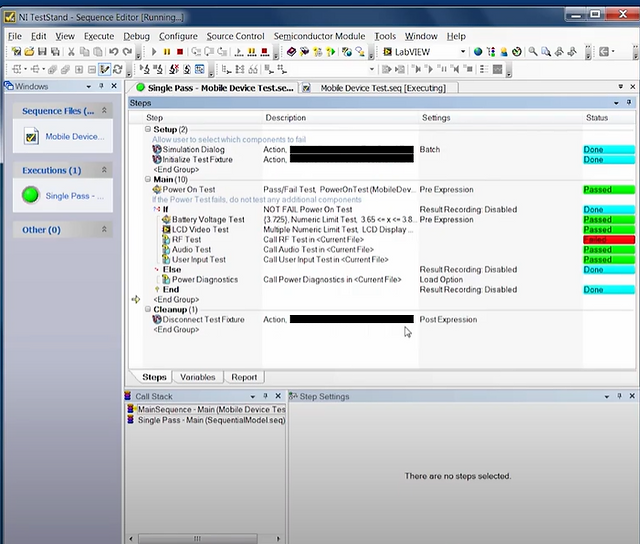The width and height of the screenshot is (640, 544).
Task: Save the sequence file with floppy icon
Action: [x=42, y=51]
